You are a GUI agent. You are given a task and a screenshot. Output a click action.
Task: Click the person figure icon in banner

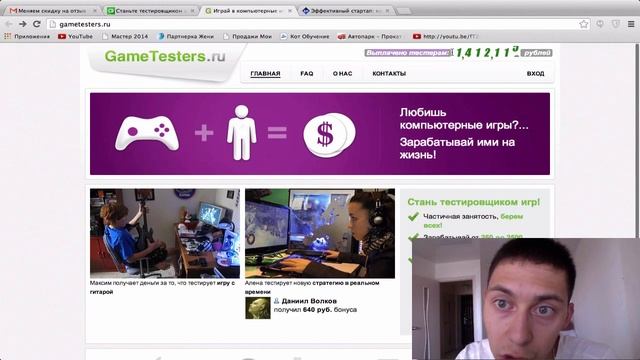click(242, 133)
